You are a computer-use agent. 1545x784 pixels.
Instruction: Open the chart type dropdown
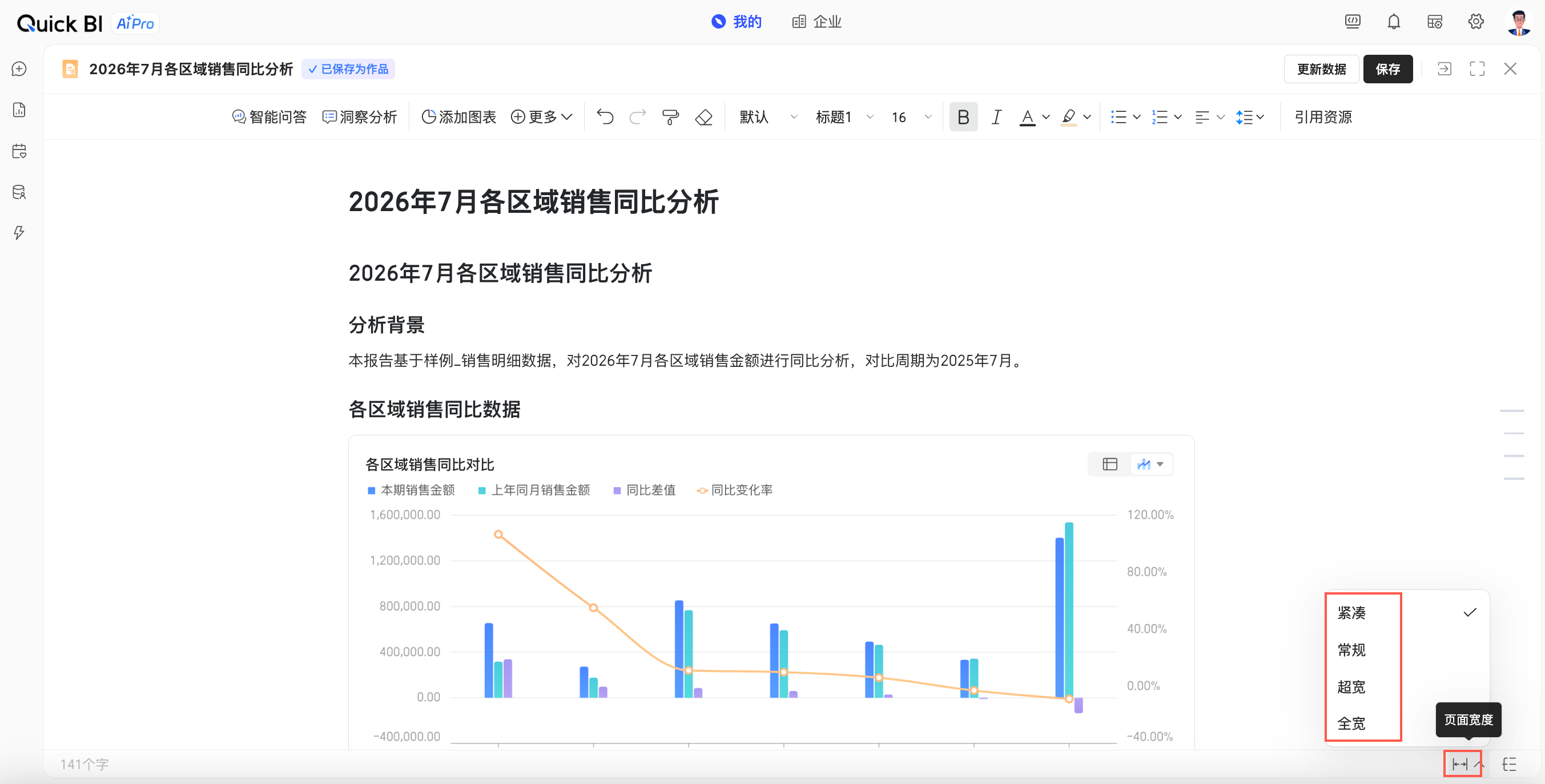click(x=1151, y=464)
